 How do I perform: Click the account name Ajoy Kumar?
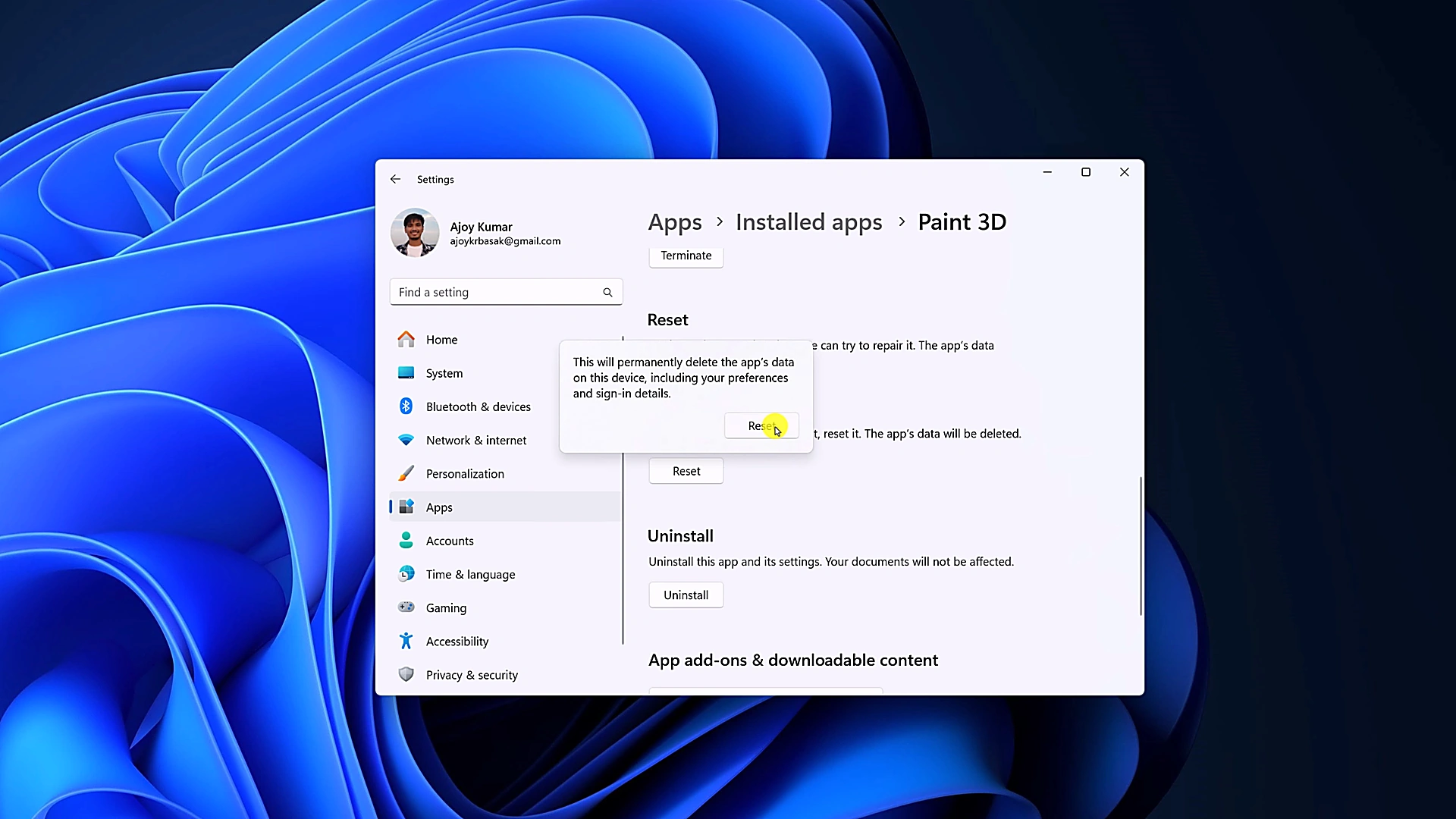481,227
